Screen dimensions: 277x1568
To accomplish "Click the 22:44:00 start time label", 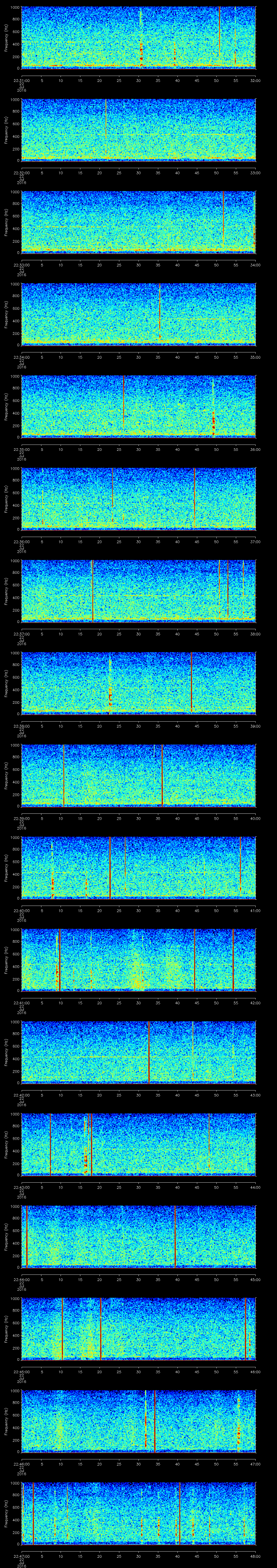I will click(22, 1279).
